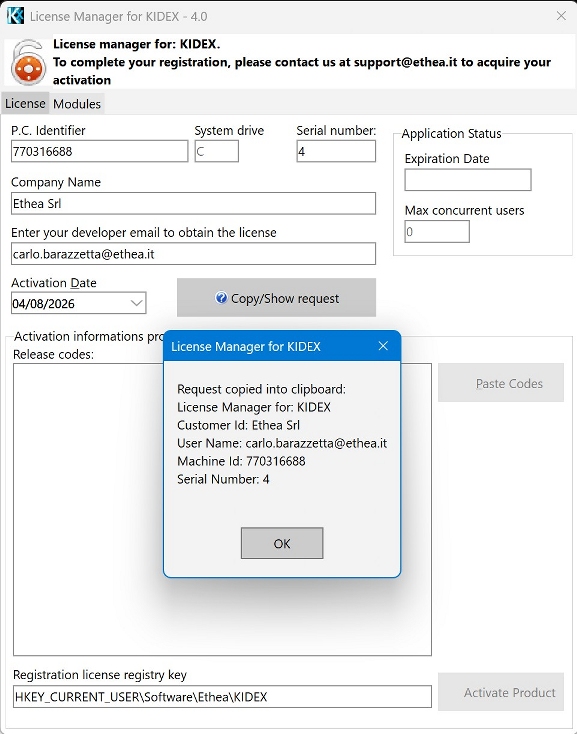Click the 'License Manager for: KIDEX' dialog line
The height and width of the screenshot is (734, 577).
254,407
